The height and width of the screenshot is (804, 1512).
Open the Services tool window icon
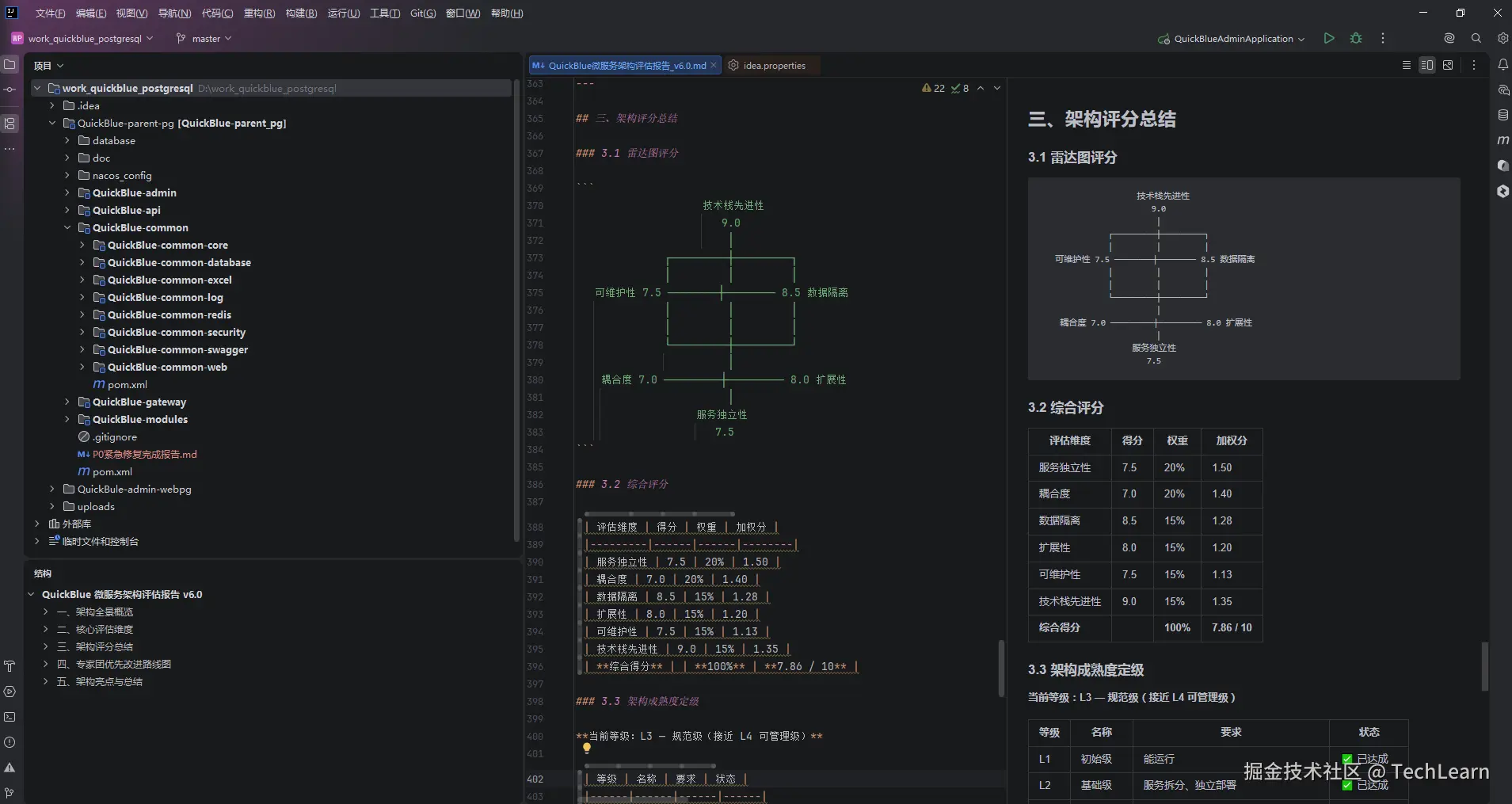tap(10, 692)
